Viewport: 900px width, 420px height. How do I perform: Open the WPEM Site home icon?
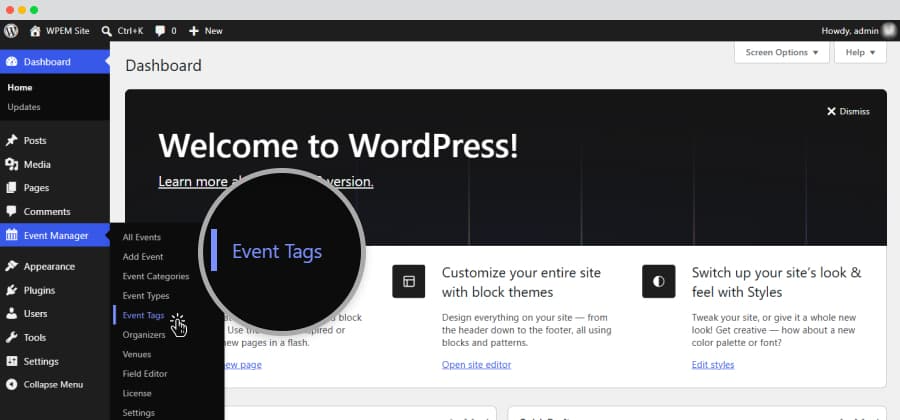pyautogui.click(x=36, y=31)
